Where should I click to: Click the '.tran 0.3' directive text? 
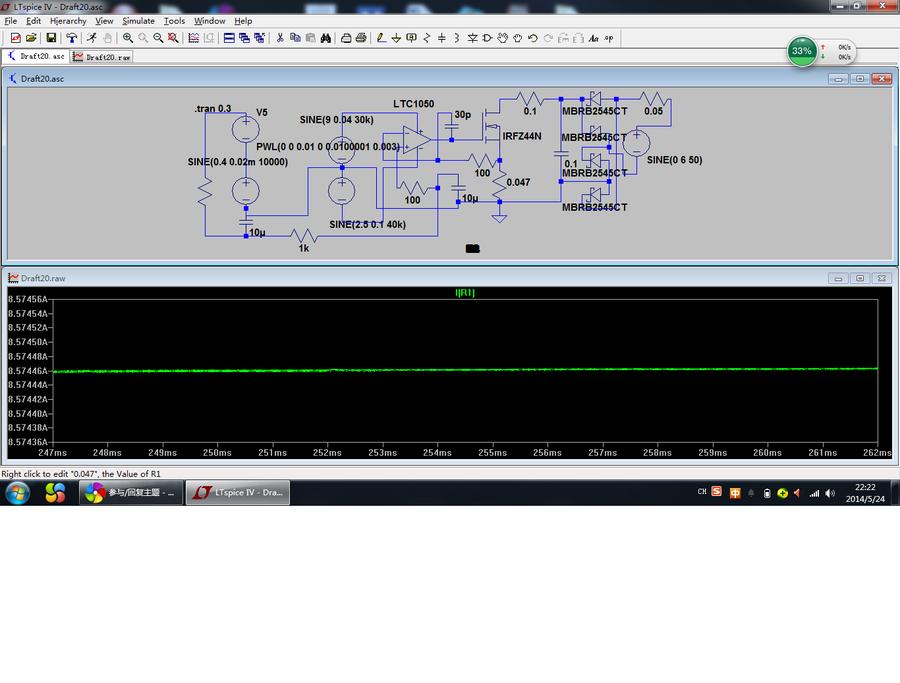pyautogui.click(x=213, y=108)
